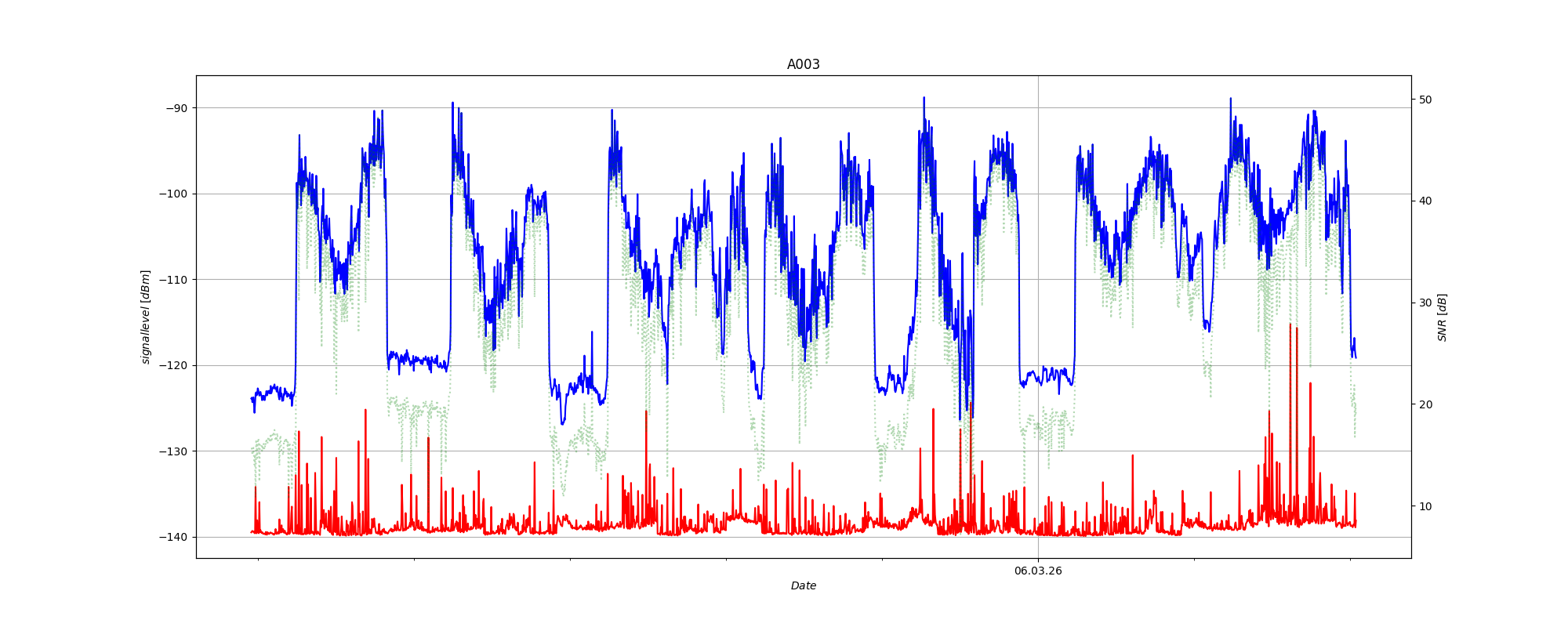Image resolution: width=1568 pixels, height=627 pixels.
Task: Click the −100 left axis tick label
Action: point(173,194)
